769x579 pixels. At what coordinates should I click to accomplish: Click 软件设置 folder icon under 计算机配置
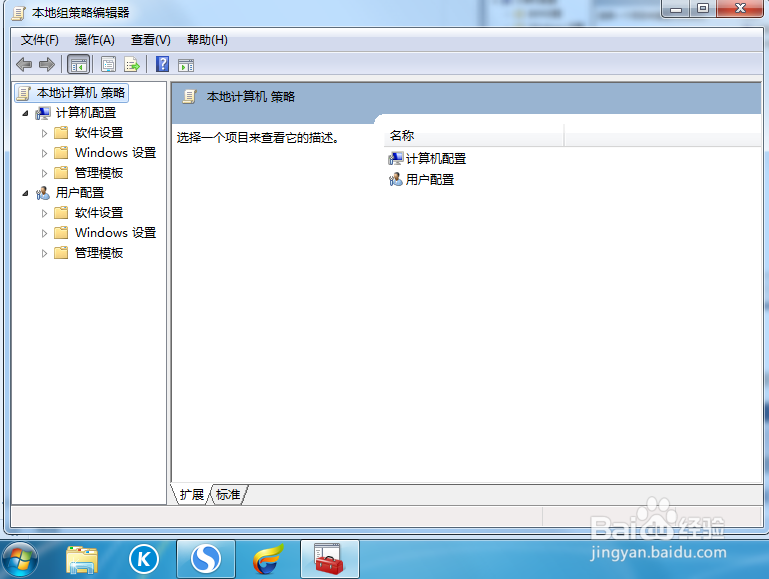[x=61, y=133]
